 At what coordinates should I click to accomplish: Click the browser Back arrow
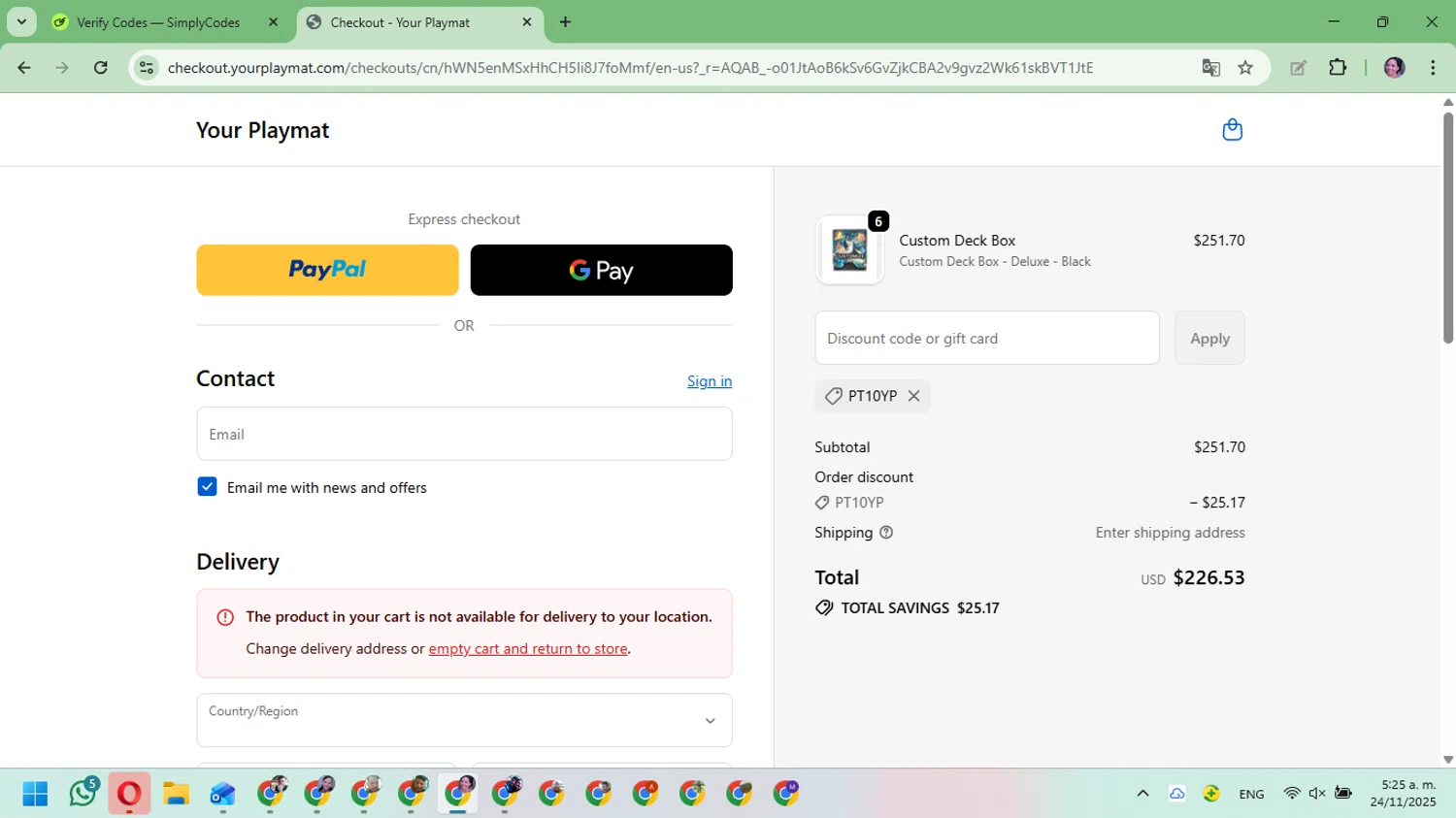tap(24, 68)
